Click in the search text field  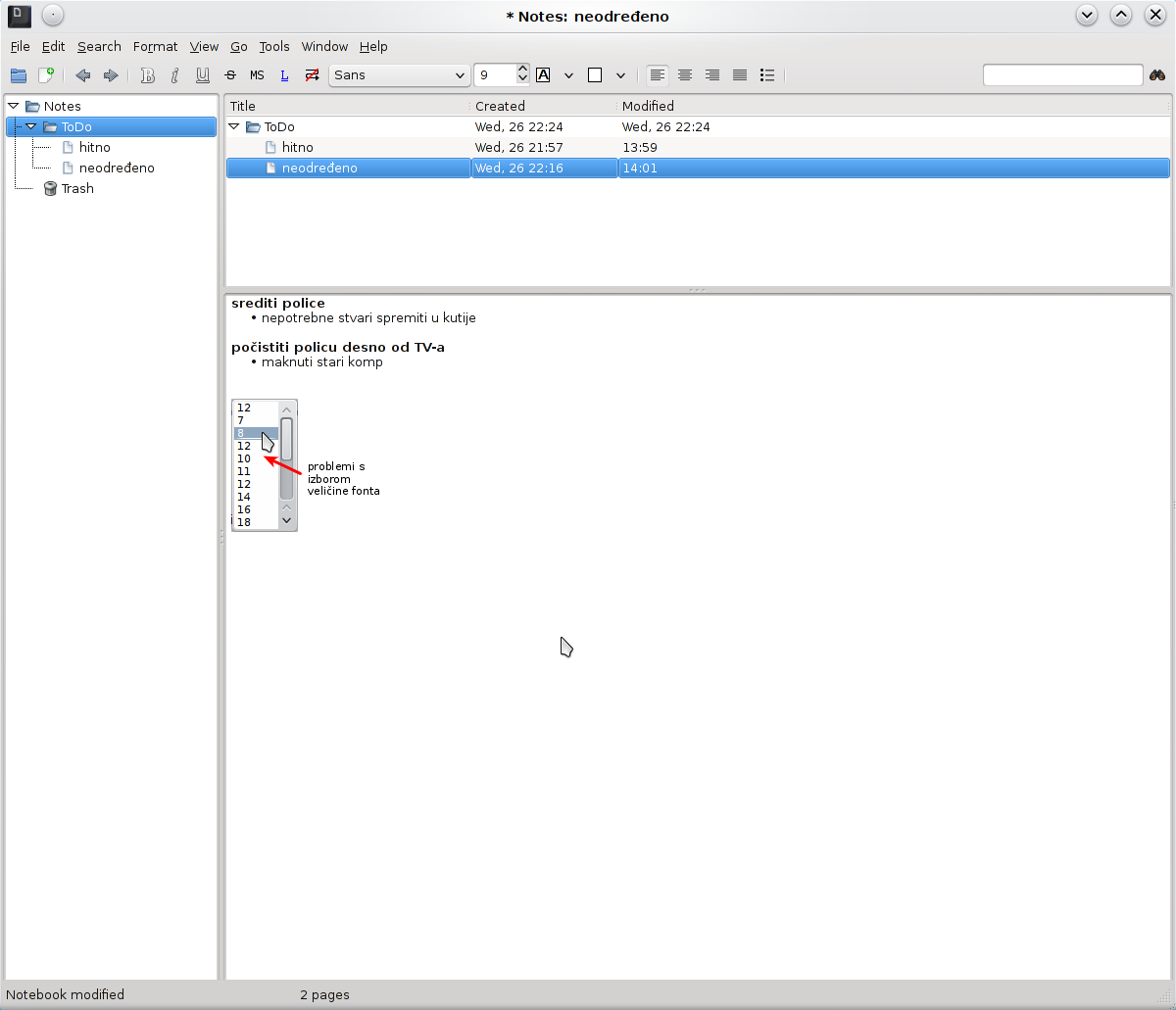[x=1062, y=75]
